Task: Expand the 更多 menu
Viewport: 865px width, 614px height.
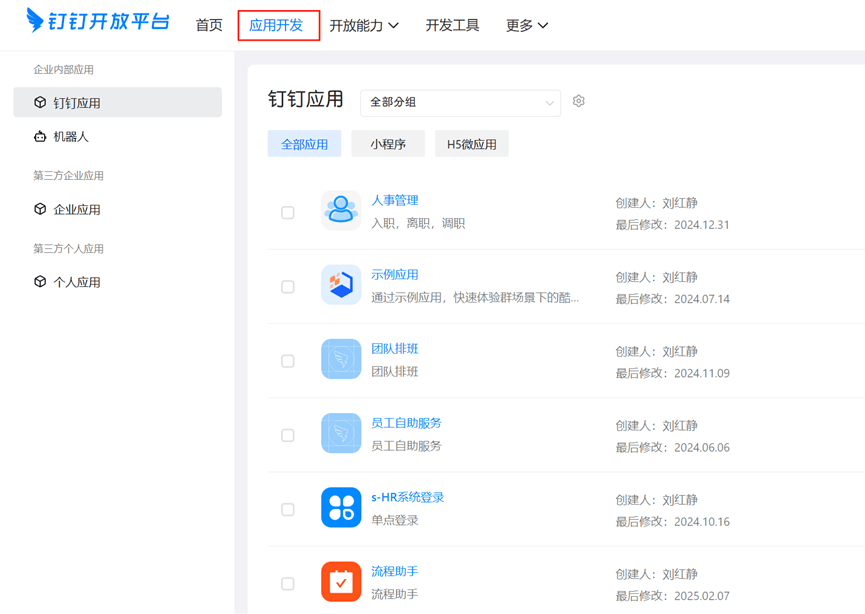Action: [527, 25]
